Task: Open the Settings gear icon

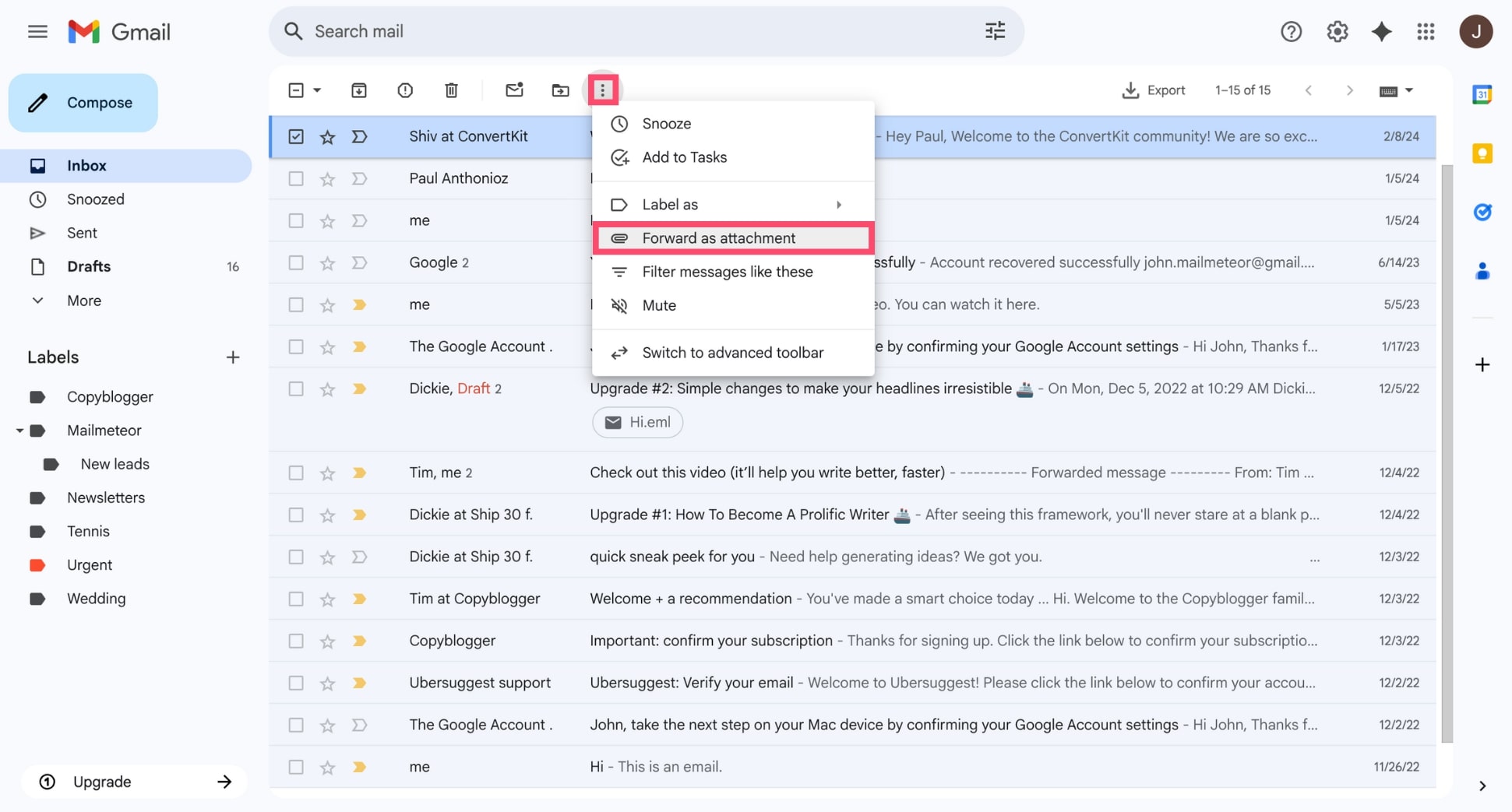Action: pyautogui.click(x=1337, y=32)
